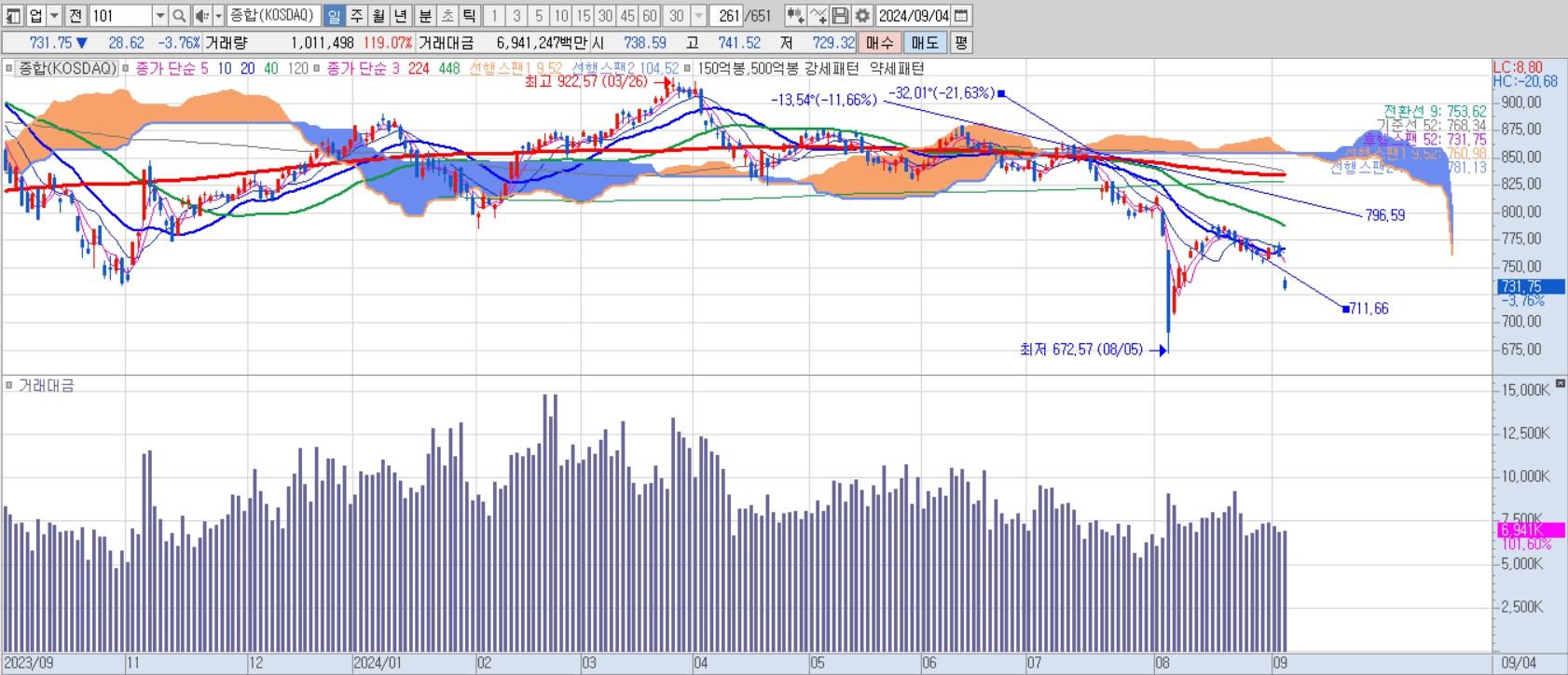The height and width of the screenshot is (675, 1568).
Task: Open the 30 interval dropdown arrow
Action: 698,16
